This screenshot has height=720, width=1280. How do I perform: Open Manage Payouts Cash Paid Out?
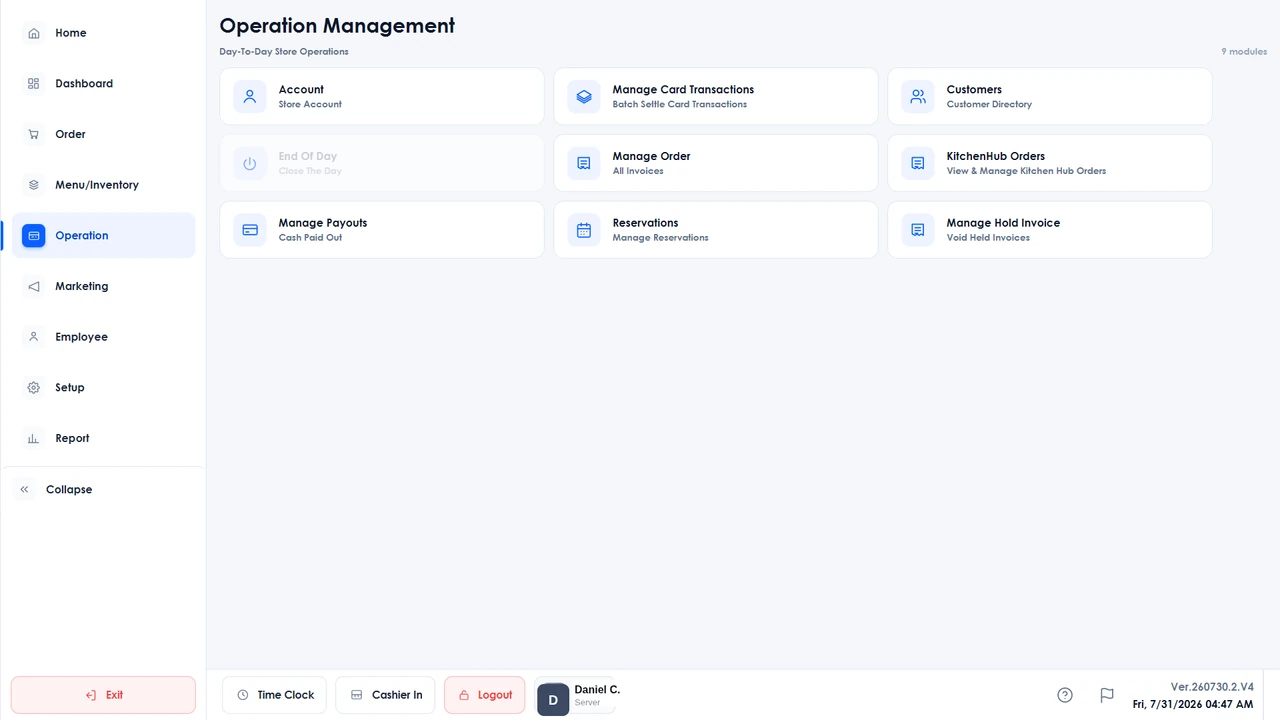click(x=382, y=230)
